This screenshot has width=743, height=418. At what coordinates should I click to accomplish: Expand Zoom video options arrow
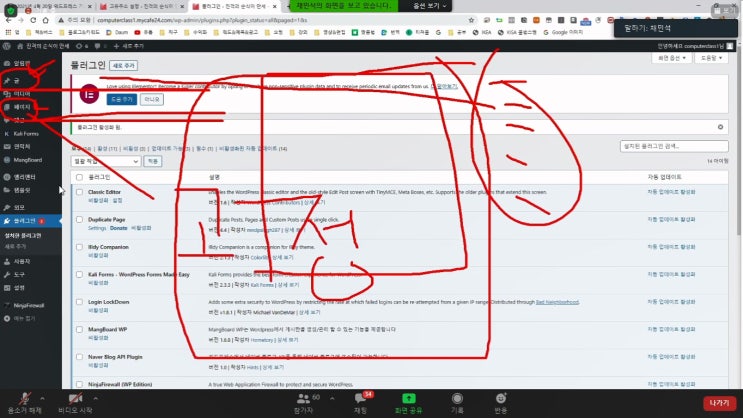pos(96,399)
